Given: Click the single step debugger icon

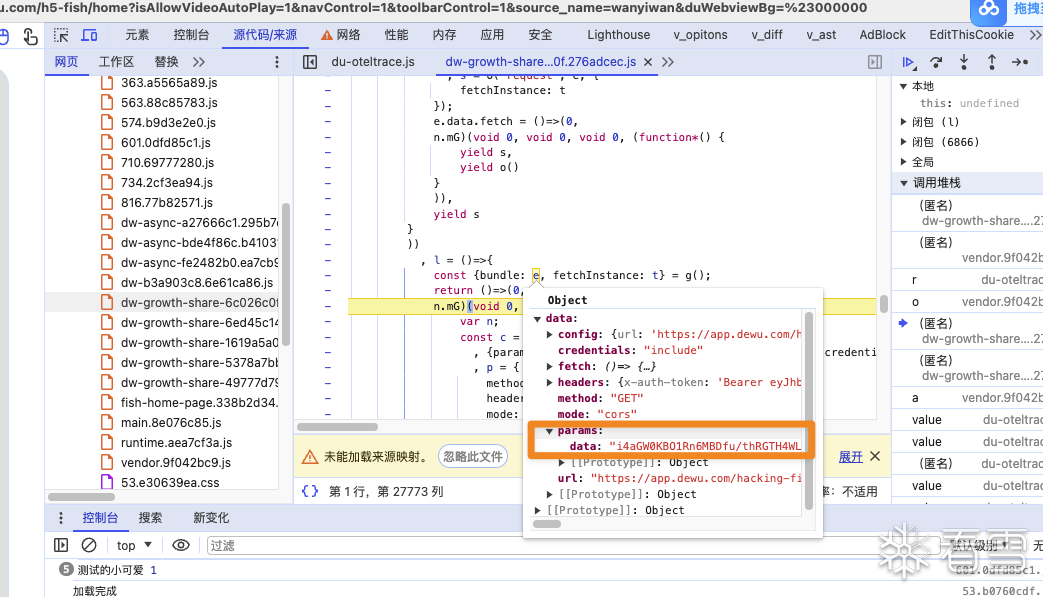Looking at the screenshot, I should tap(1020, 62).
